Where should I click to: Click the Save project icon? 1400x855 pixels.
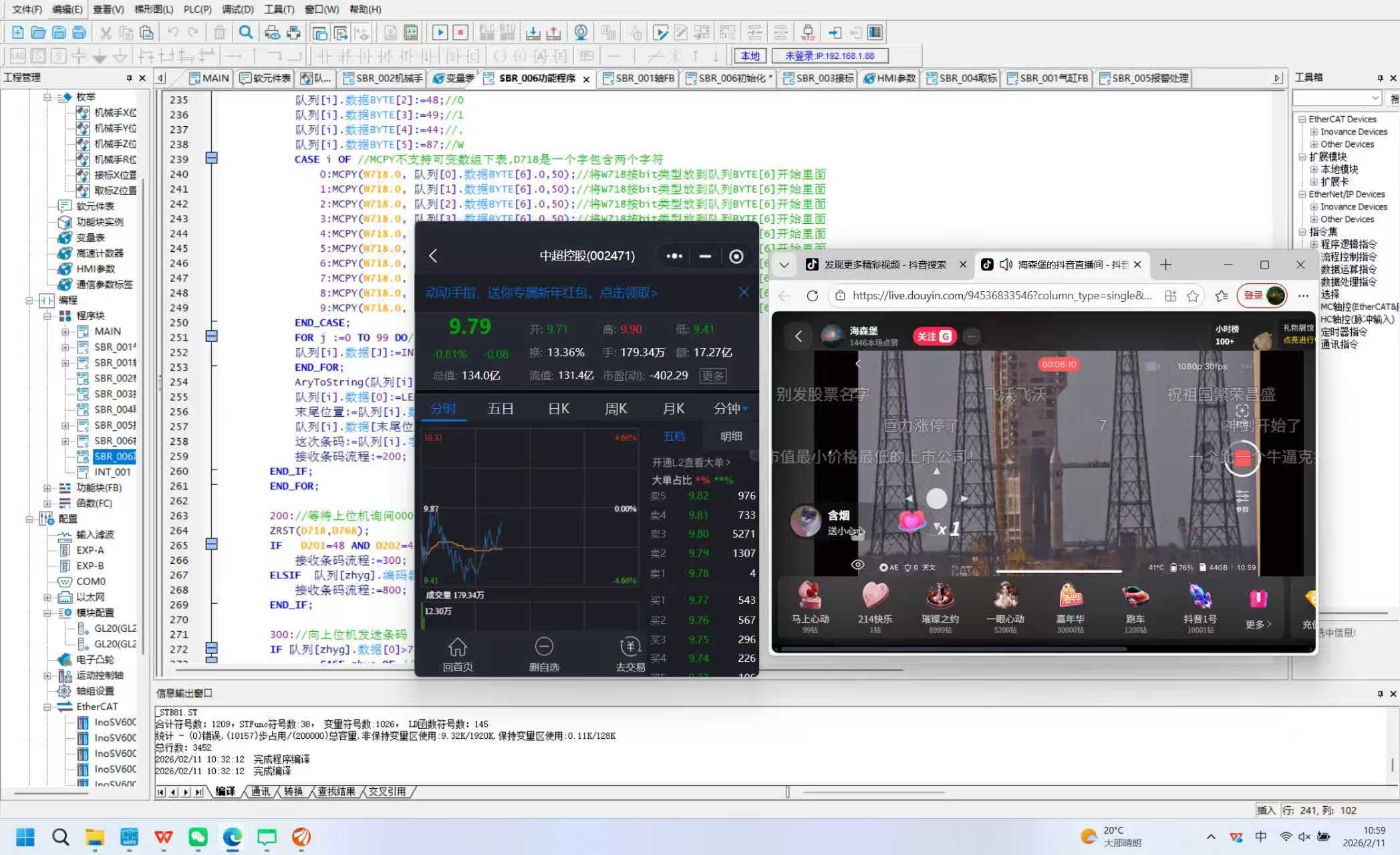pyautogui.click(x=59, y=32)
